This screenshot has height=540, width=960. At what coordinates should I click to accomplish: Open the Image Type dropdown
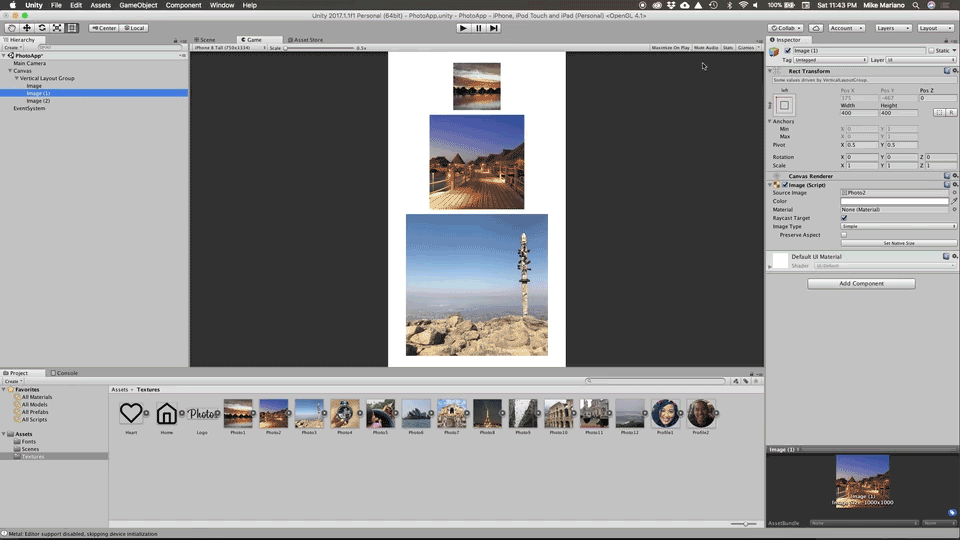click(x=898, y=227)
